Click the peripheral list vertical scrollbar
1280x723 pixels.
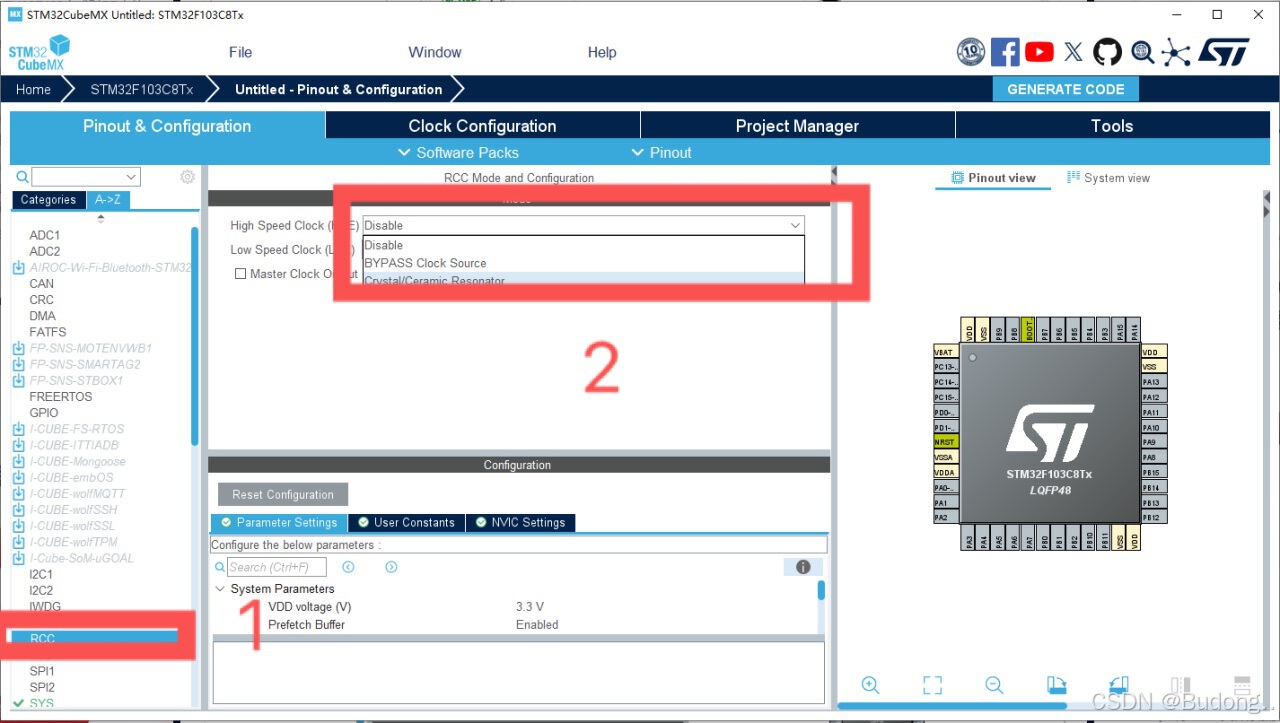194,336
